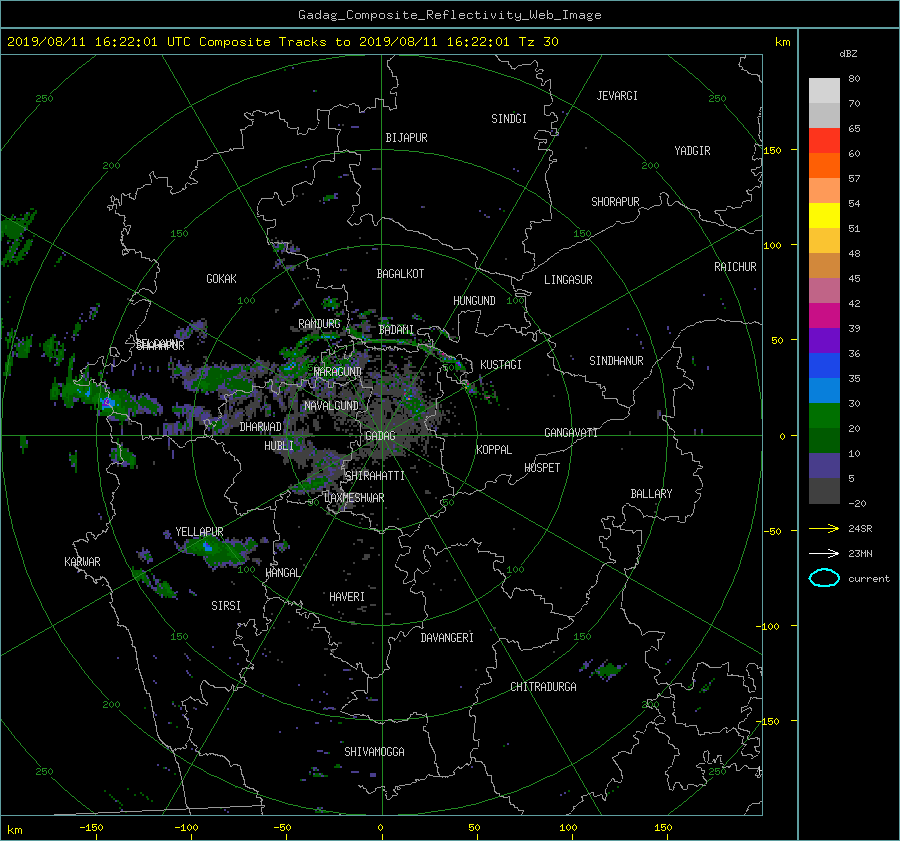This screenshot has height=841, width=900.
Task: Click the UTC timestamp composite tracks header
Action: click(x=282, y=42)
